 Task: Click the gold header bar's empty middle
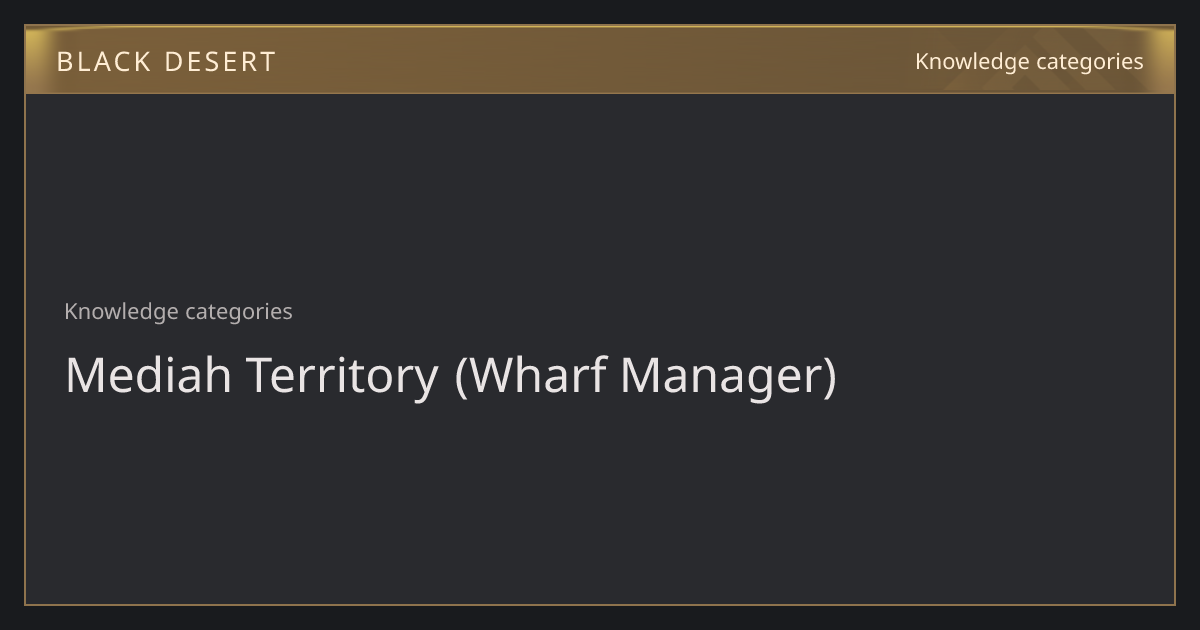point(600,60)
